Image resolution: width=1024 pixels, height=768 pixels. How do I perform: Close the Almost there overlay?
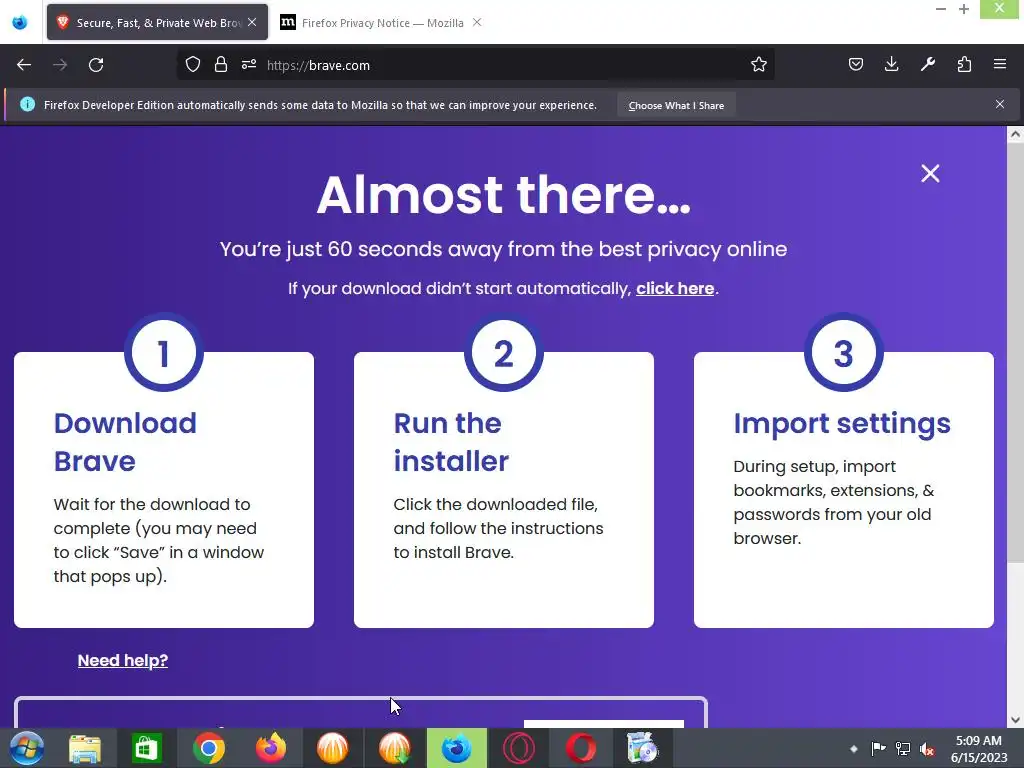[x=930, y=173]
